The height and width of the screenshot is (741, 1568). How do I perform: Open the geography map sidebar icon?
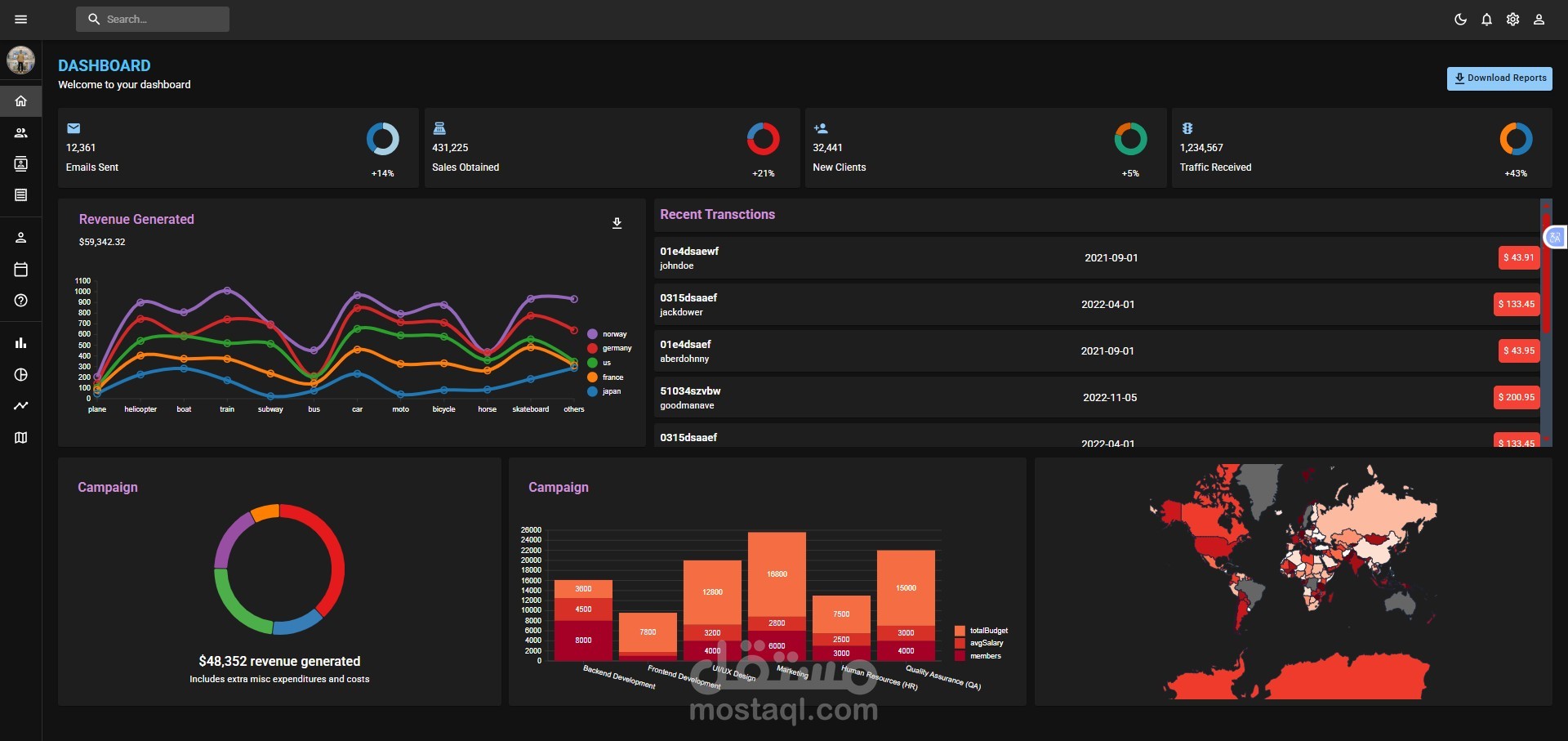pyautogui.click(x=21, y=437)
